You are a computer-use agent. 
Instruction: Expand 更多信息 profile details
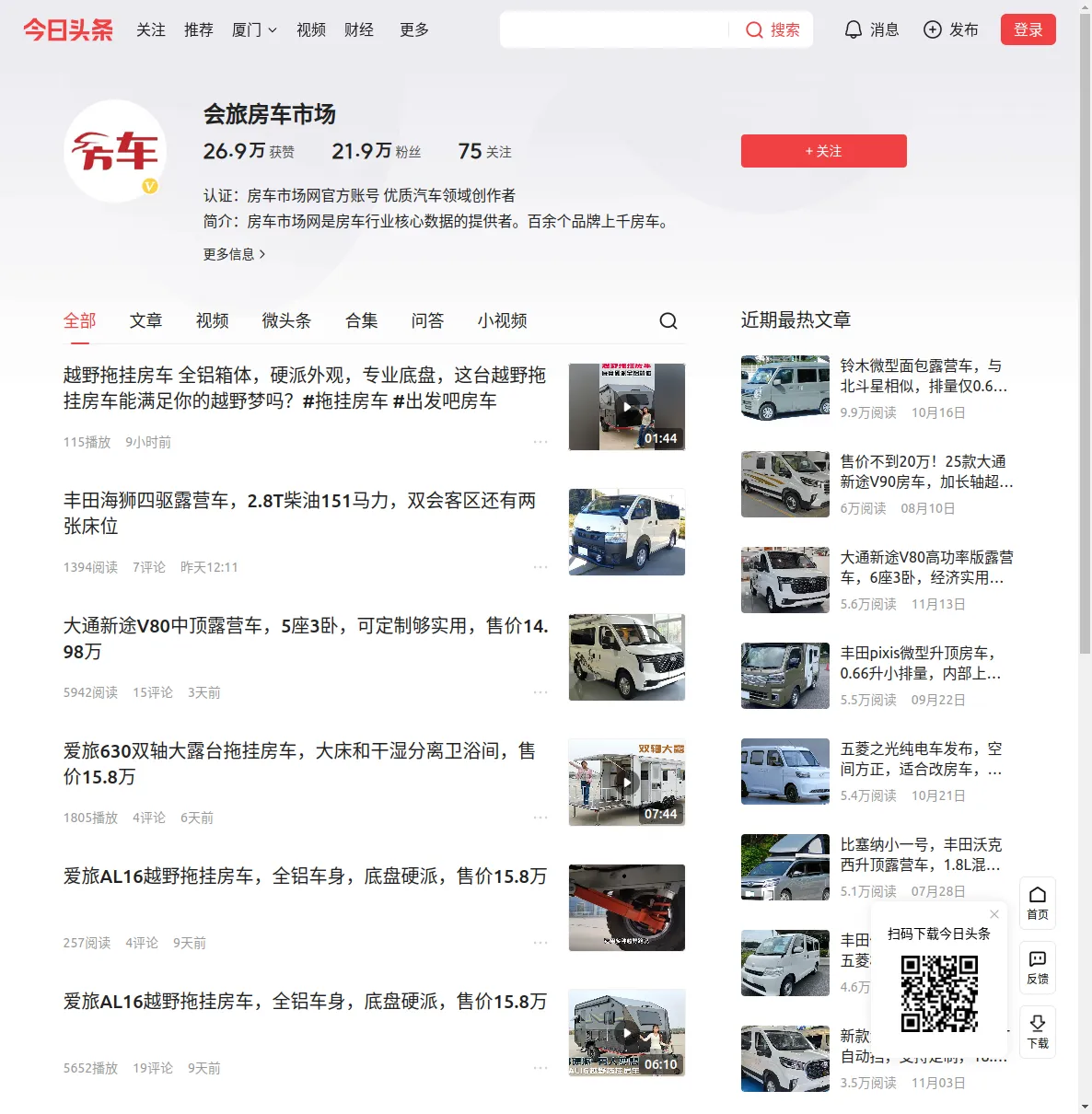234,254
